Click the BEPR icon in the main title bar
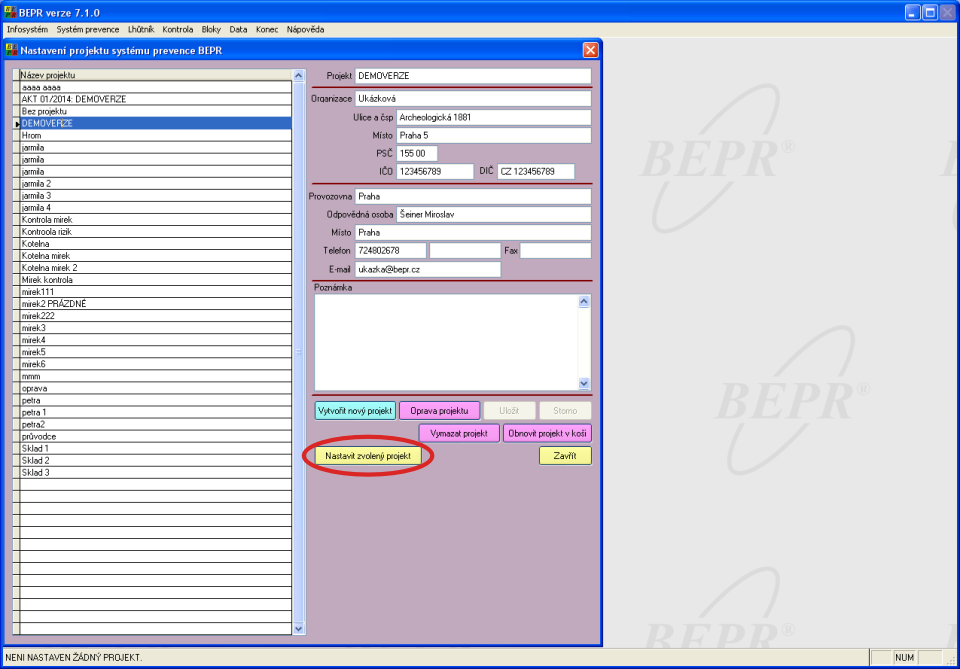960x669 pixels. 10,12
